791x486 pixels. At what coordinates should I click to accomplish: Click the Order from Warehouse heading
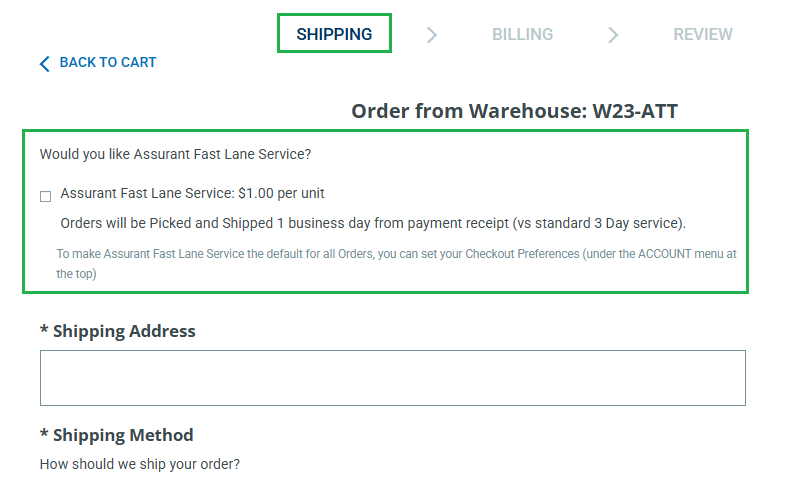[514, 111]
